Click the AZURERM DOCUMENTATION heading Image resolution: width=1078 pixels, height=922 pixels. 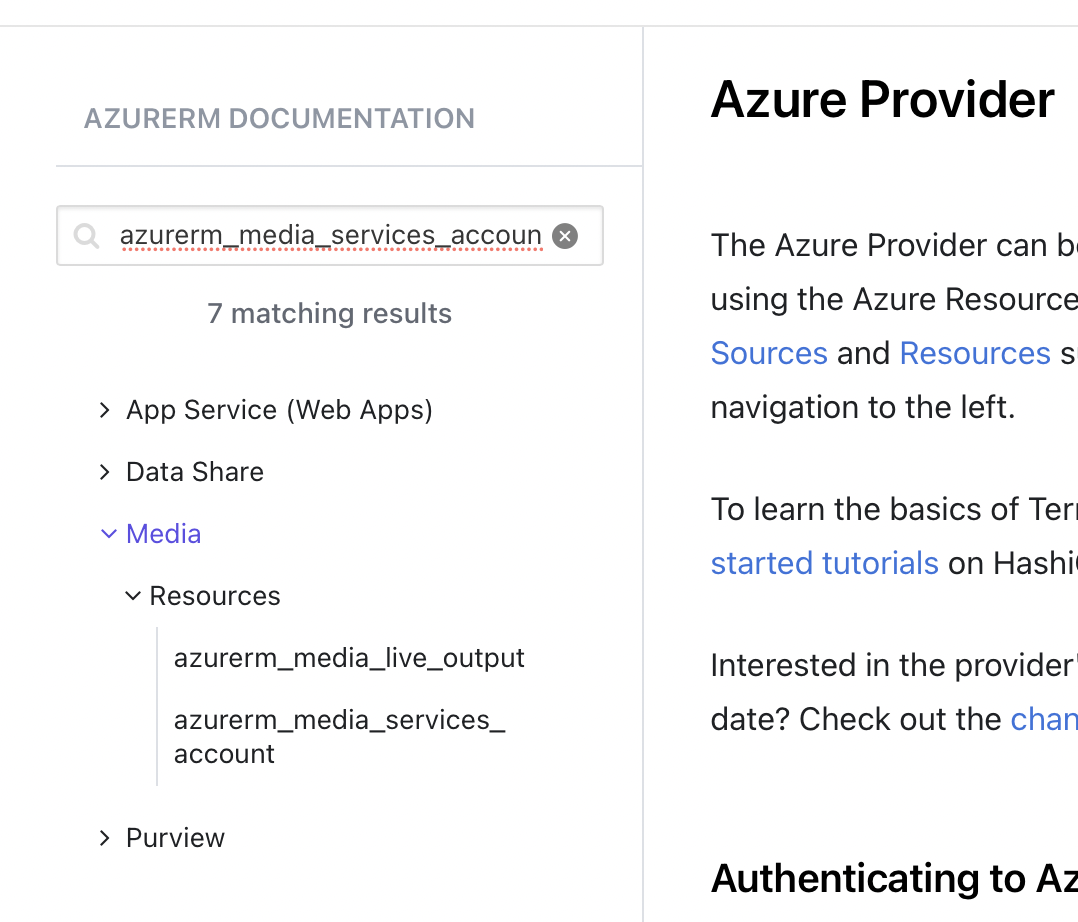click(x=279, y=118)
